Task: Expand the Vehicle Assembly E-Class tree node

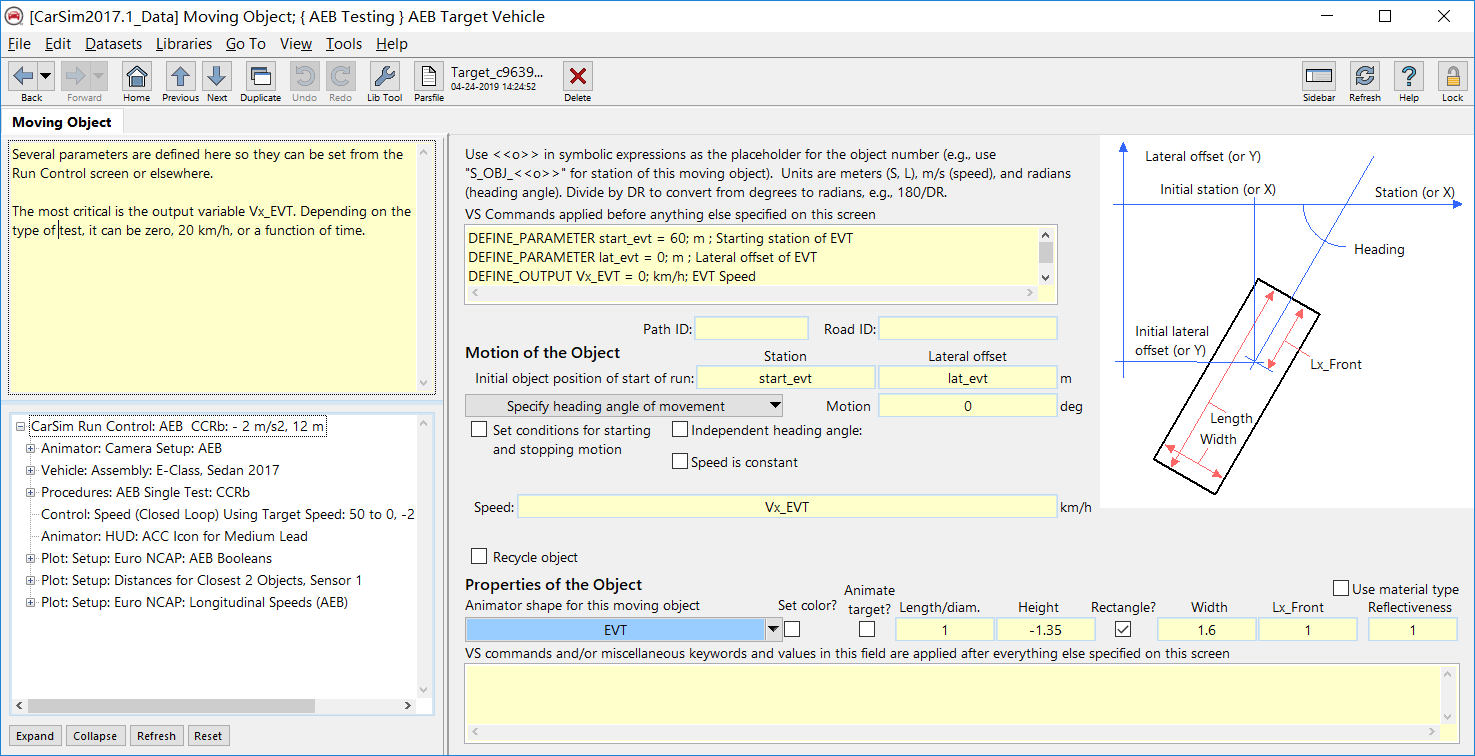Action: click(30, 470)
